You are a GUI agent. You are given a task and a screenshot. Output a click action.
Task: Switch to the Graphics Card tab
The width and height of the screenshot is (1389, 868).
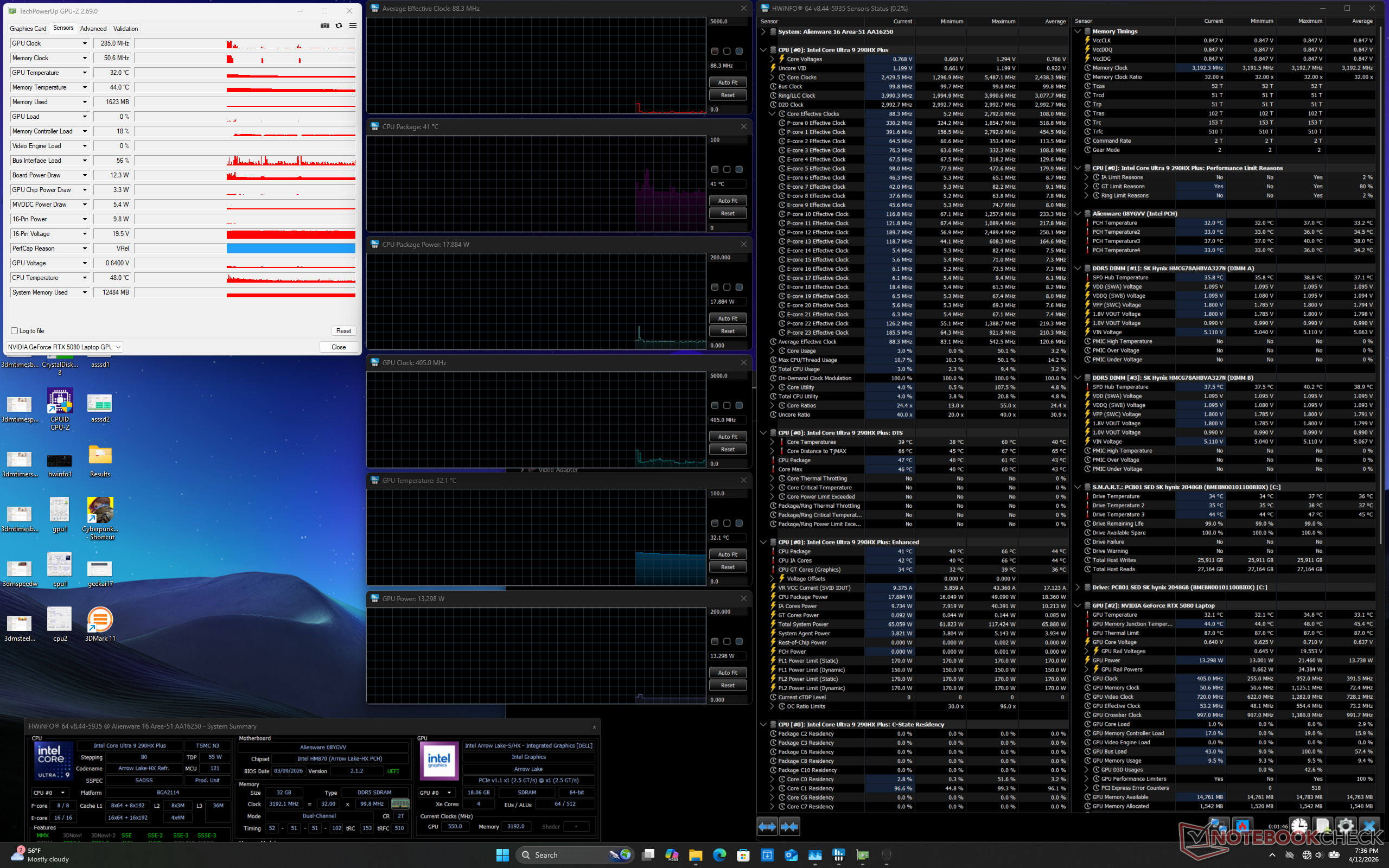[x=28, y=28]
